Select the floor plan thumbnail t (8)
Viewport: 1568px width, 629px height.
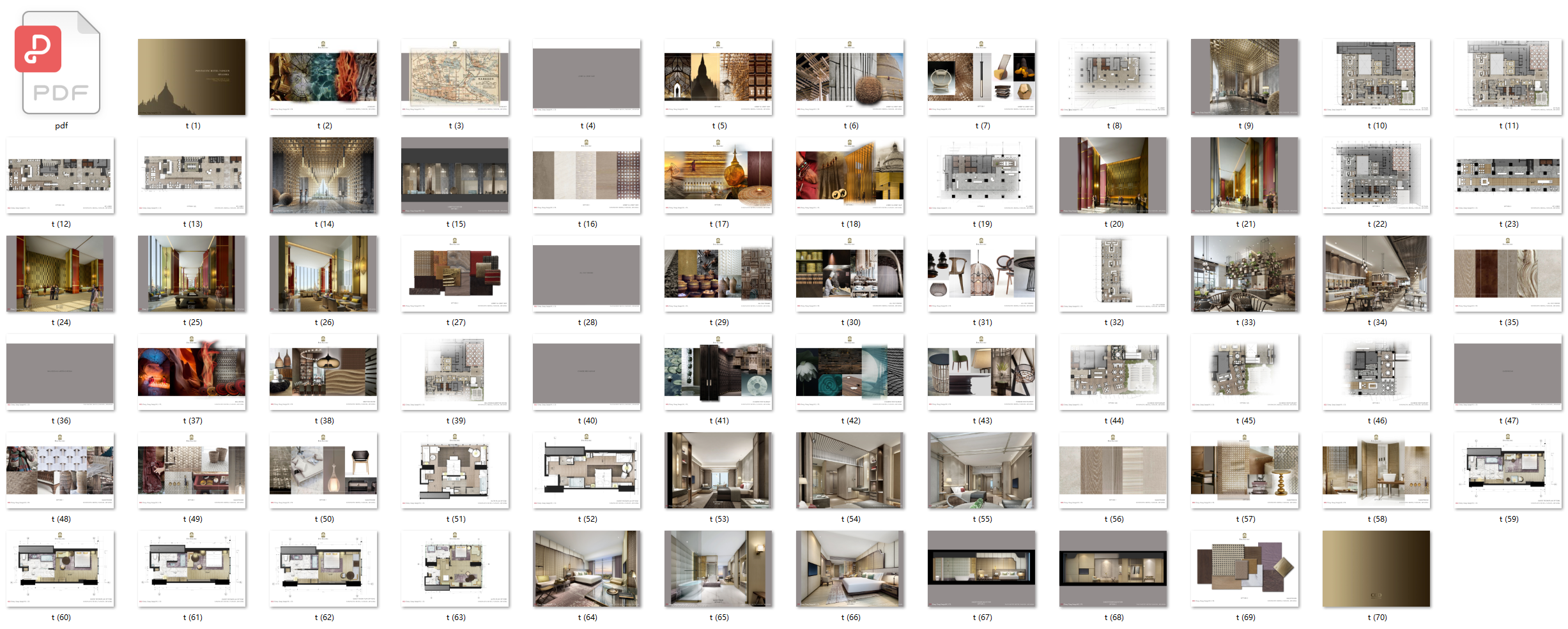pos(1113,77)
